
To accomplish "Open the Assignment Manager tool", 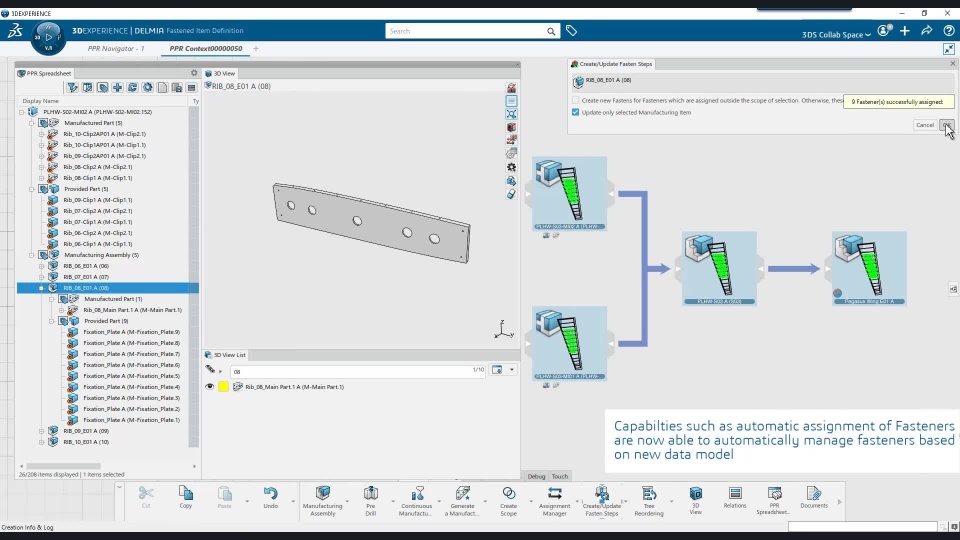I will coord(555,501).
